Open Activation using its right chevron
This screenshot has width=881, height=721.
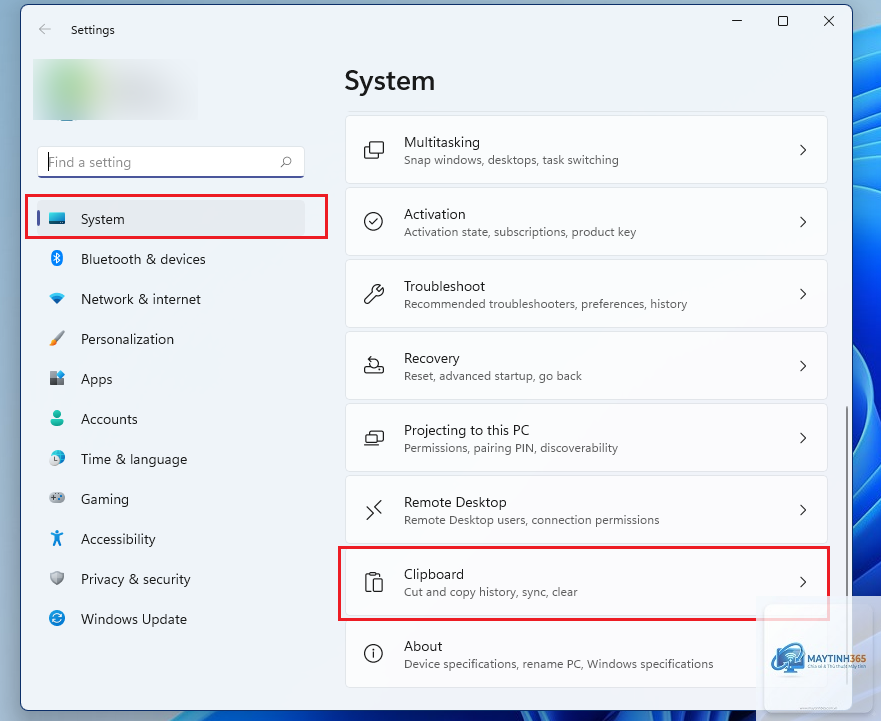(803, 222)
